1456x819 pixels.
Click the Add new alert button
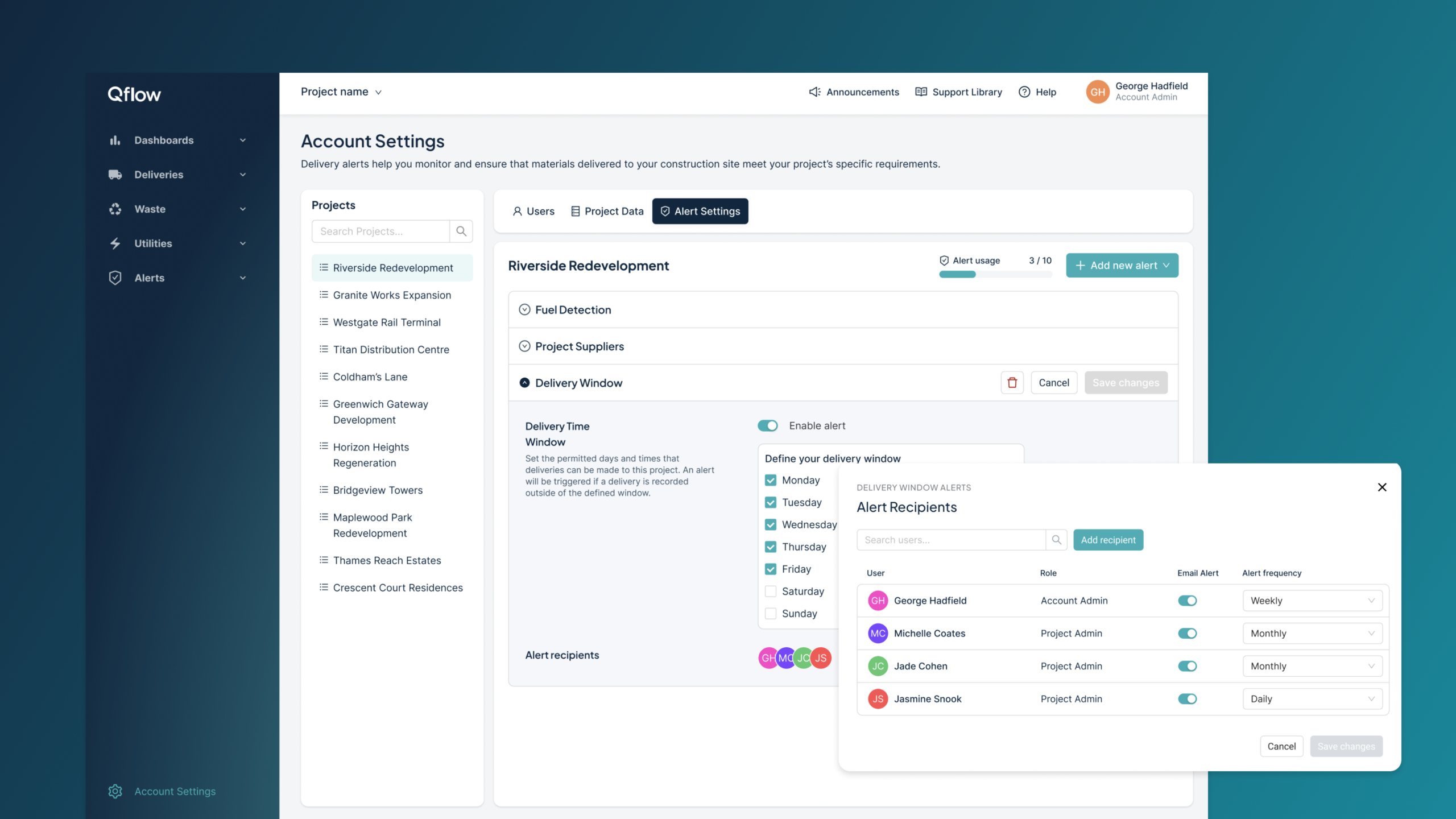(1122, 266)
